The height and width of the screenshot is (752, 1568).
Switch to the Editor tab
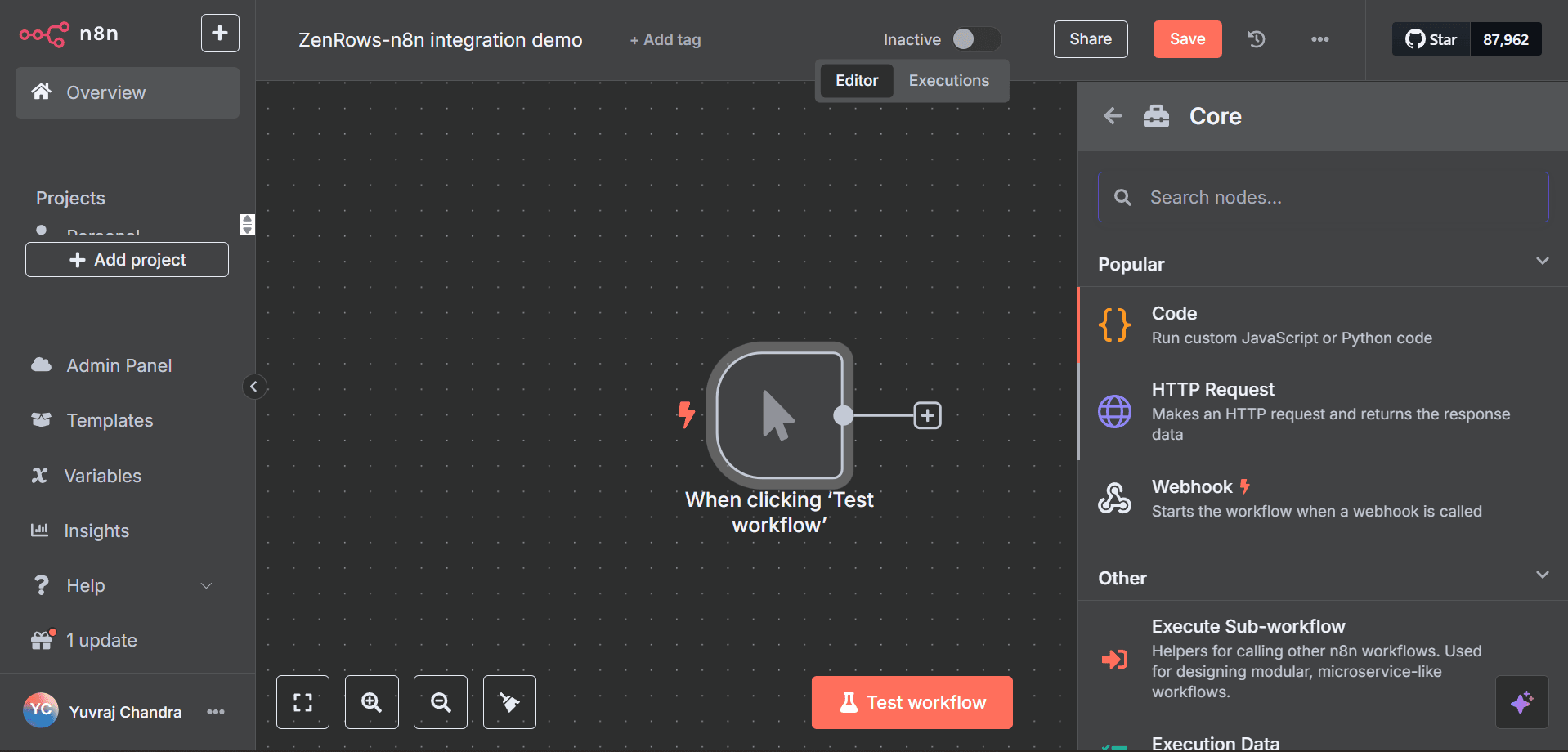tap(857, 81)
